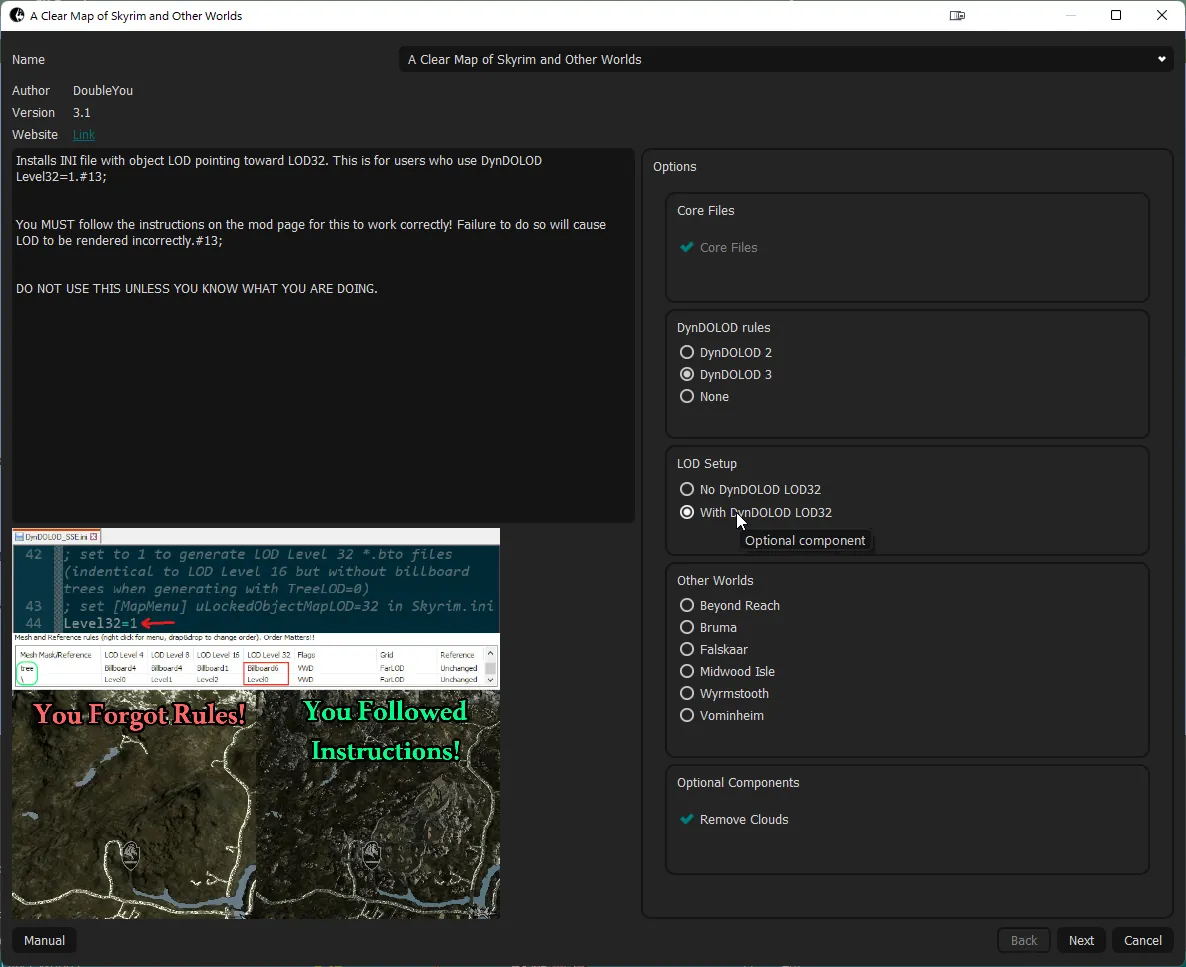The width and height of the screenshot is (1186, 967).
Task: Cancel the installer
Action: [1142, 941]
